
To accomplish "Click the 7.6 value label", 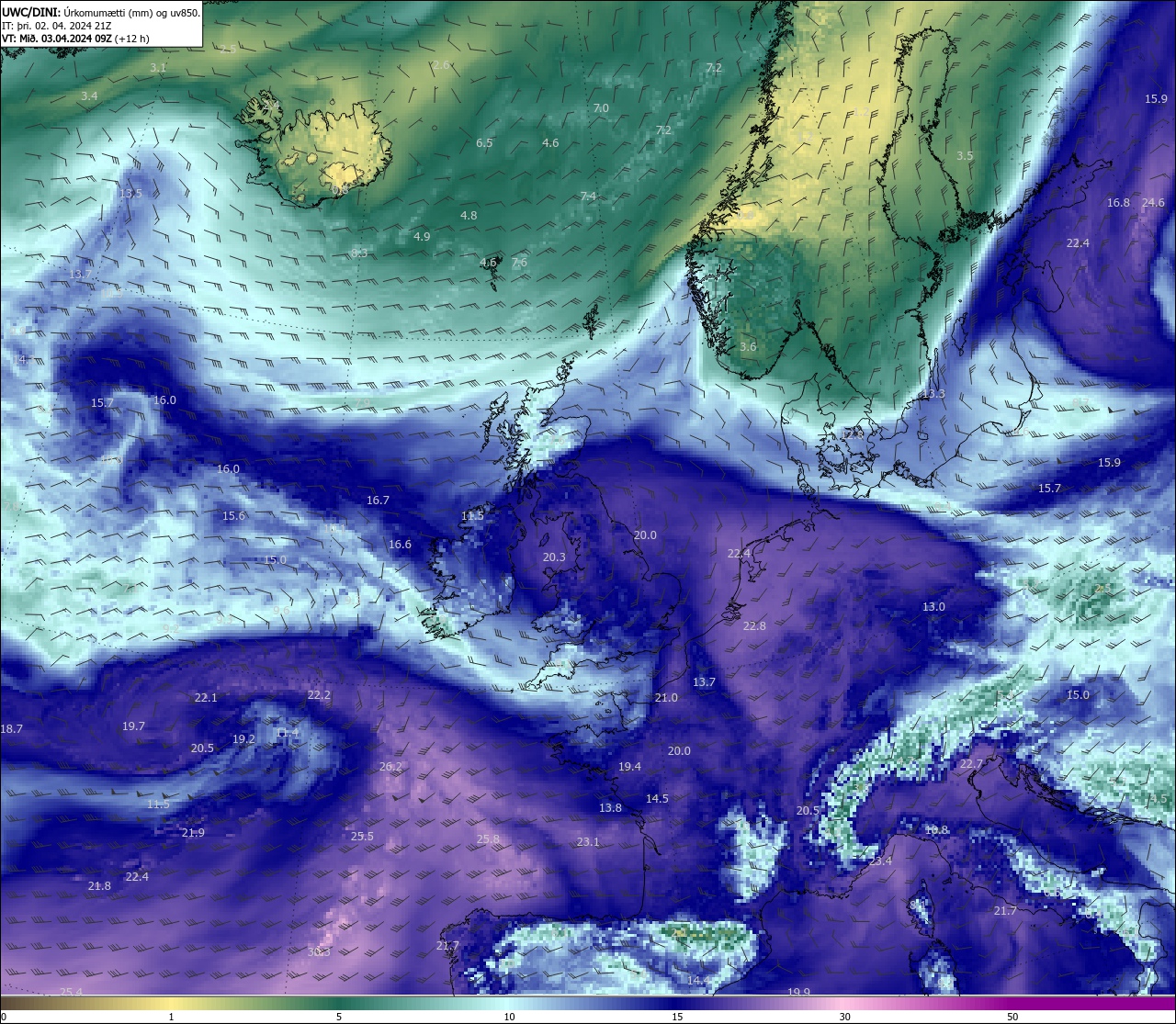I will [x=519, y=263].
